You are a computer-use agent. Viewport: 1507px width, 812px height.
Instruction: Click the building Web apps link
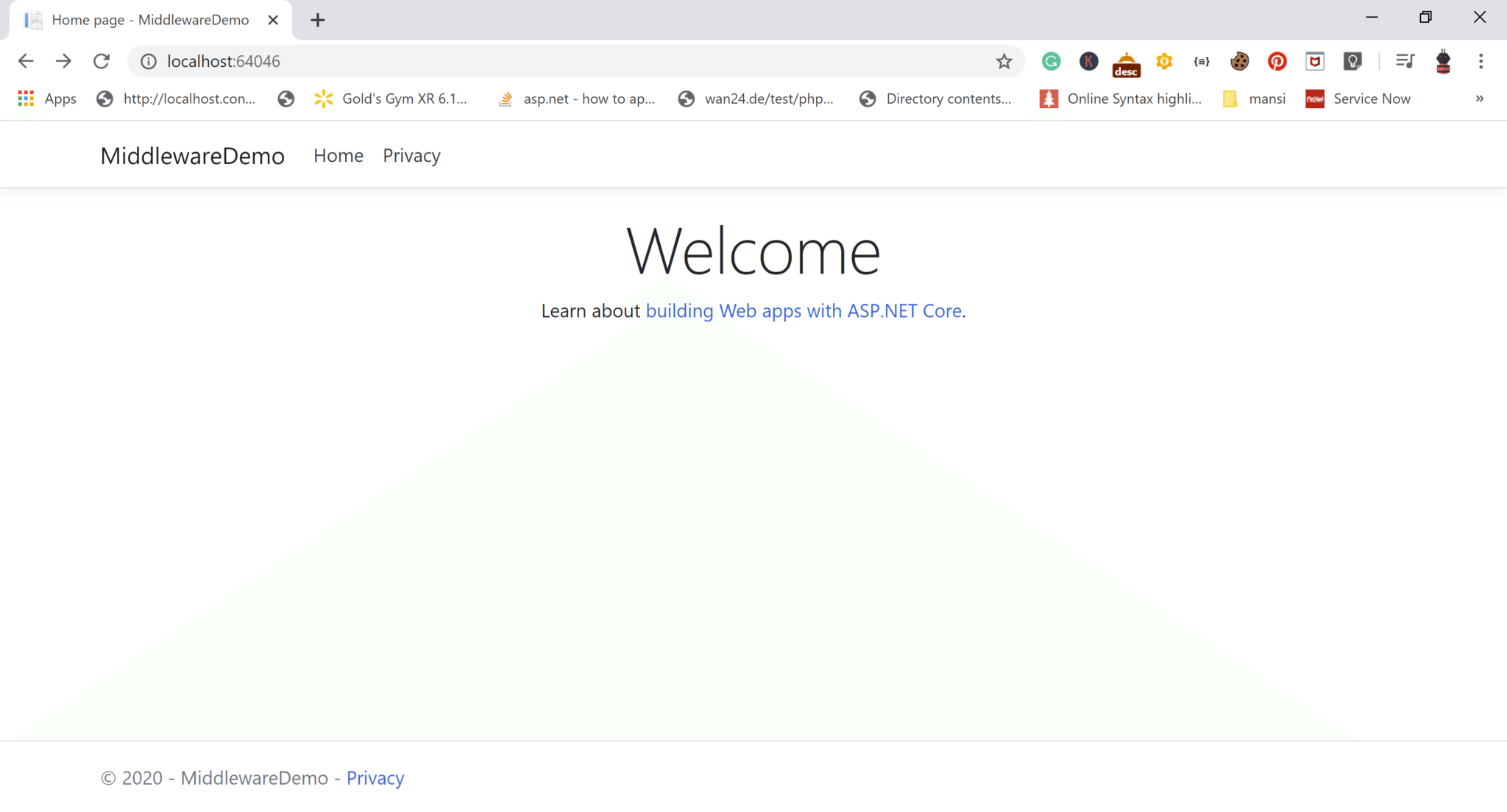click(x=804, y=310)
